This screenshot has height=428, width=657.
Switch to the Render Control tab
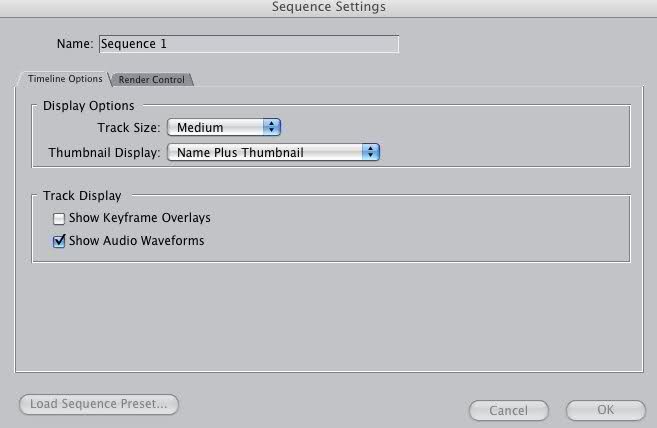coord(152,80)
